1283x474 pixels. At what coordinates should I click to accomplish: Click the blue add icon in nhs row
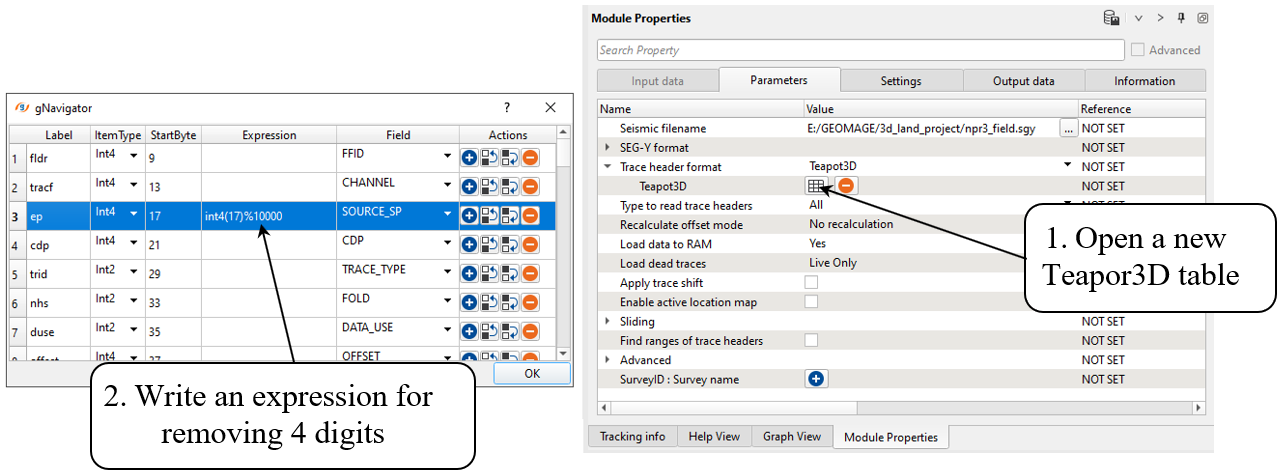(x=469, y=302)
